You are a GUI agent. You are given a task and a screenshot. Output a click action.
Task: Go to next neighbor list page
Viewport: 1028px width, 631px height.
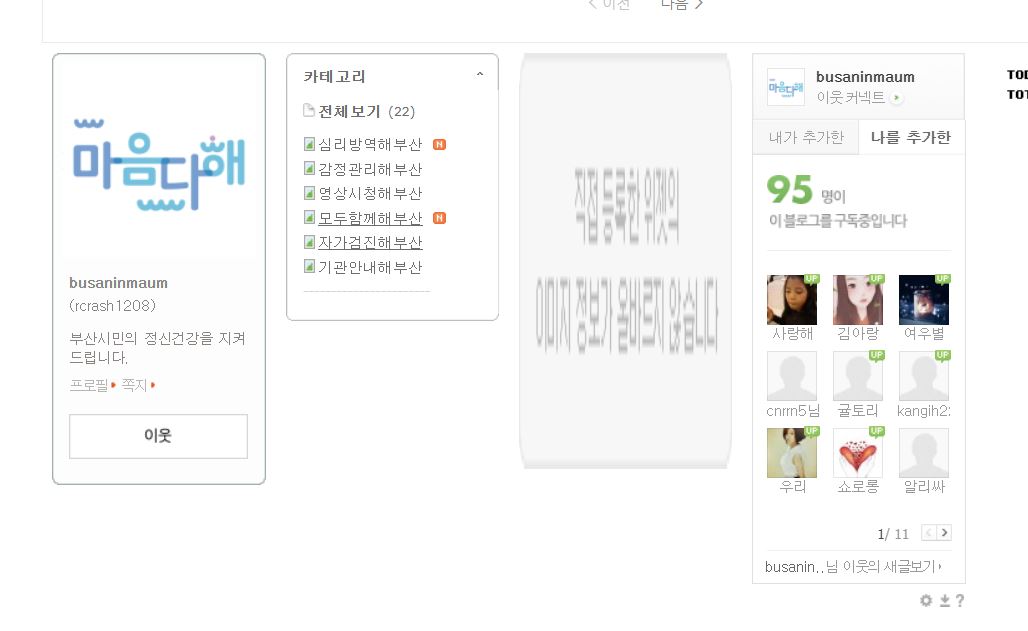pyautogui.click(x=944, y=533)
